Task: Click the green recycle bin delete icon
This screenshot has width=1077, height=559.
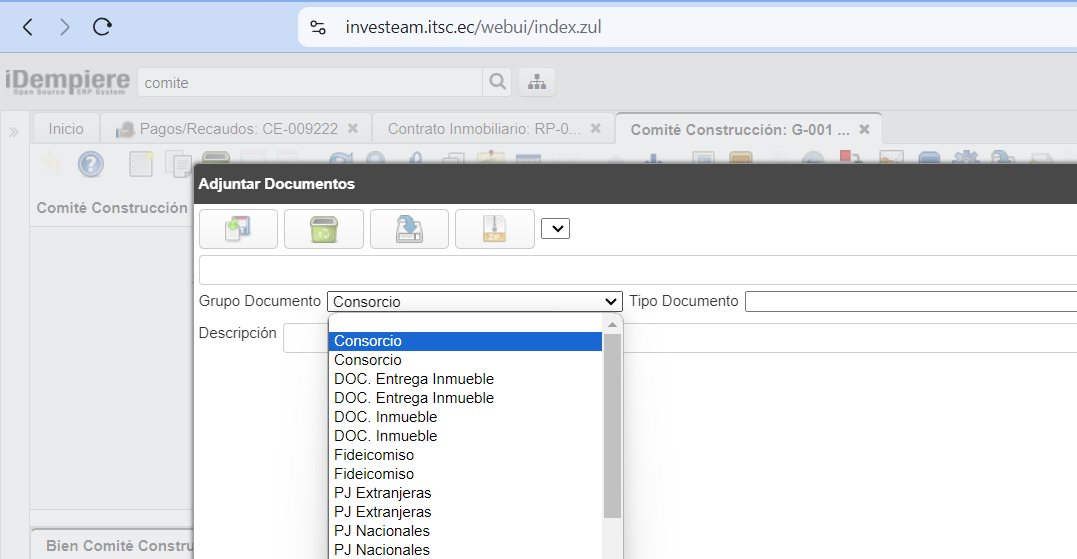Action: point(323,229)
